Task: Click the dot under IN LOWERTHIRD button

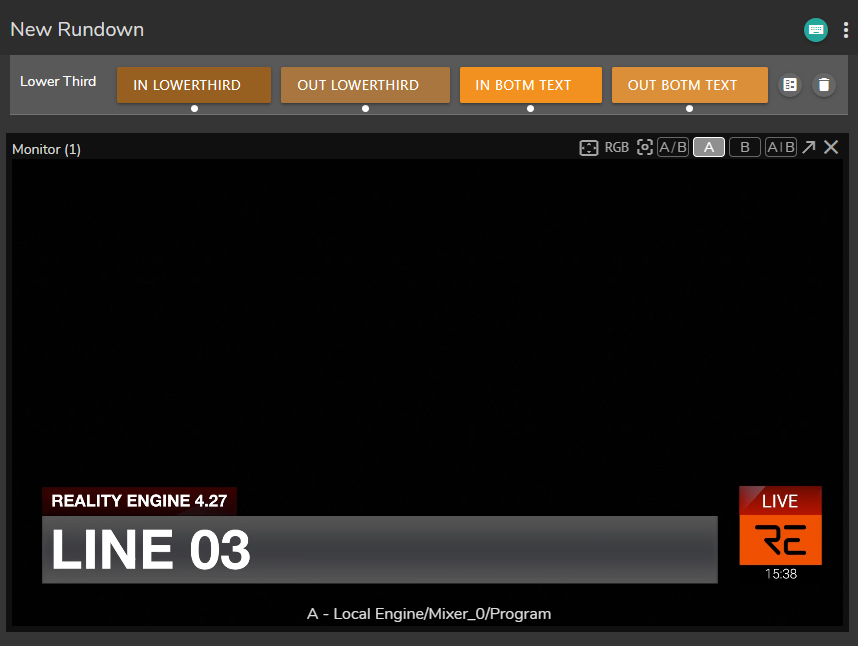Action: [194, 108]
